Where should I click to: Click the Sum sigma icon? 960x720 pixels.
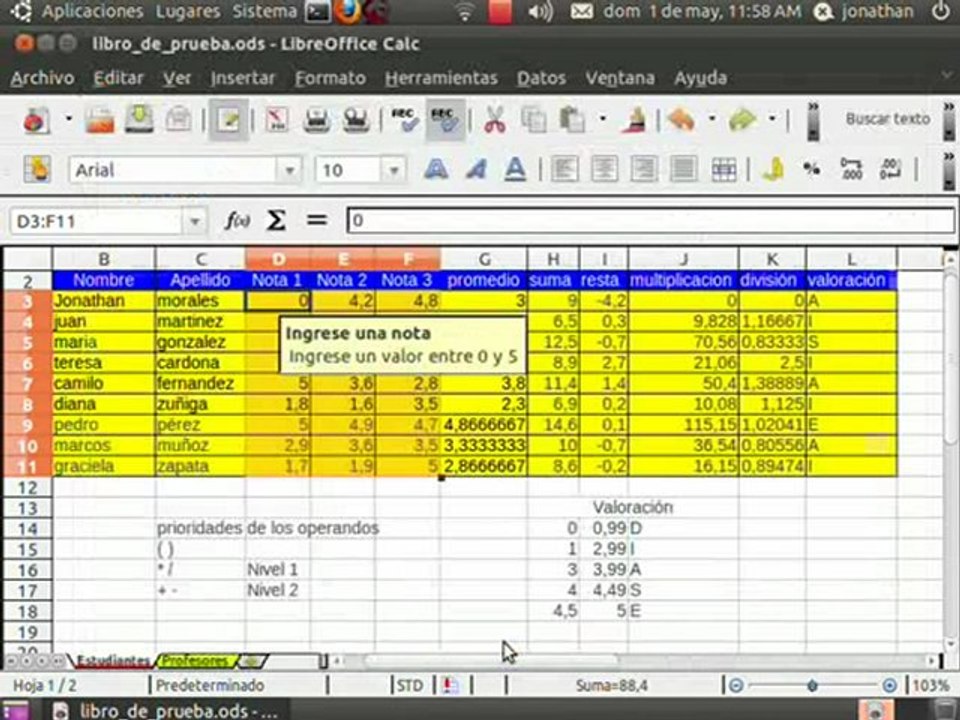pyautogui.click(x=276, y=220)
